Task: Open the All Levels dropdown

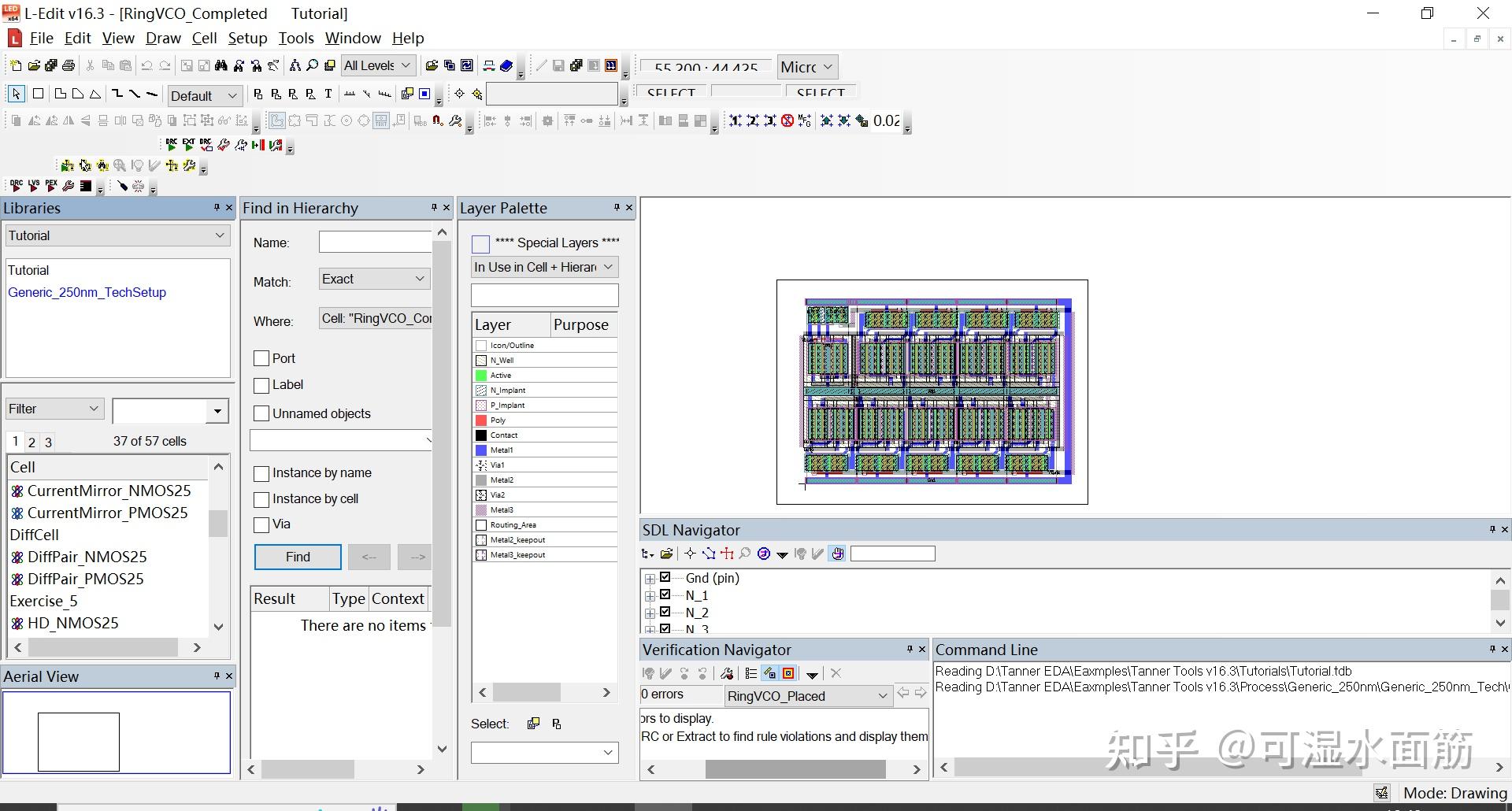Action: (x=377, y=65)
